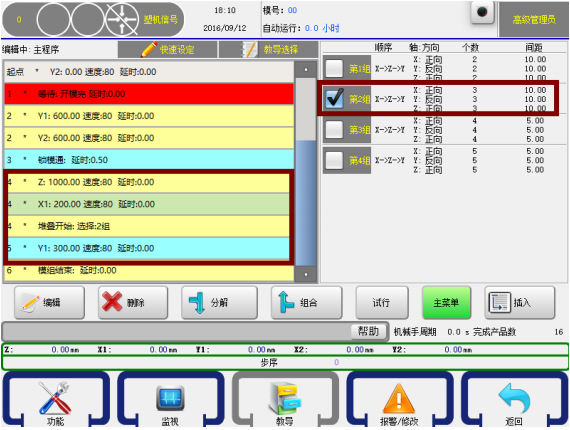The width and height of the screenshot is (570, 430).
Task: Click program list scroll down arrow
Action: click(306, 274)
